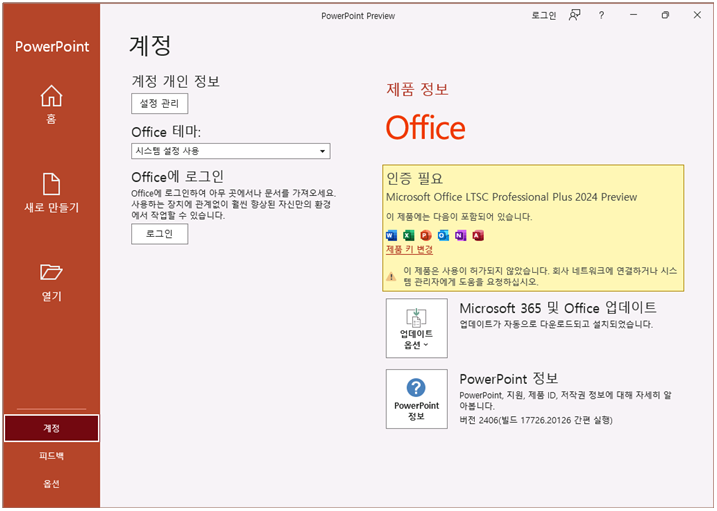Minimize the PowerPoint Preview window
The image size is (717, 511).
[633, 15]
